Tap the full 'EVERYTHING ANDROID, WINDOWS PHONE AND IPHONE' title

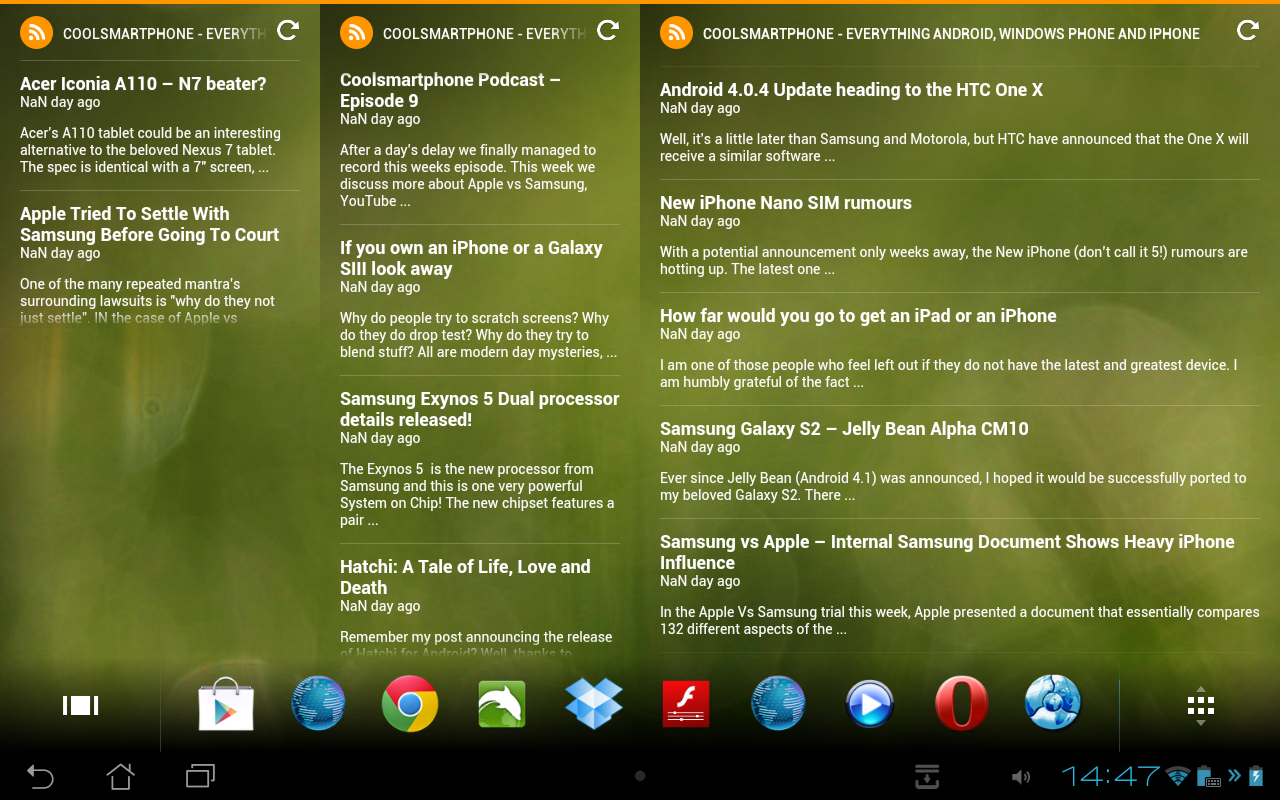(x=951, y=34)
